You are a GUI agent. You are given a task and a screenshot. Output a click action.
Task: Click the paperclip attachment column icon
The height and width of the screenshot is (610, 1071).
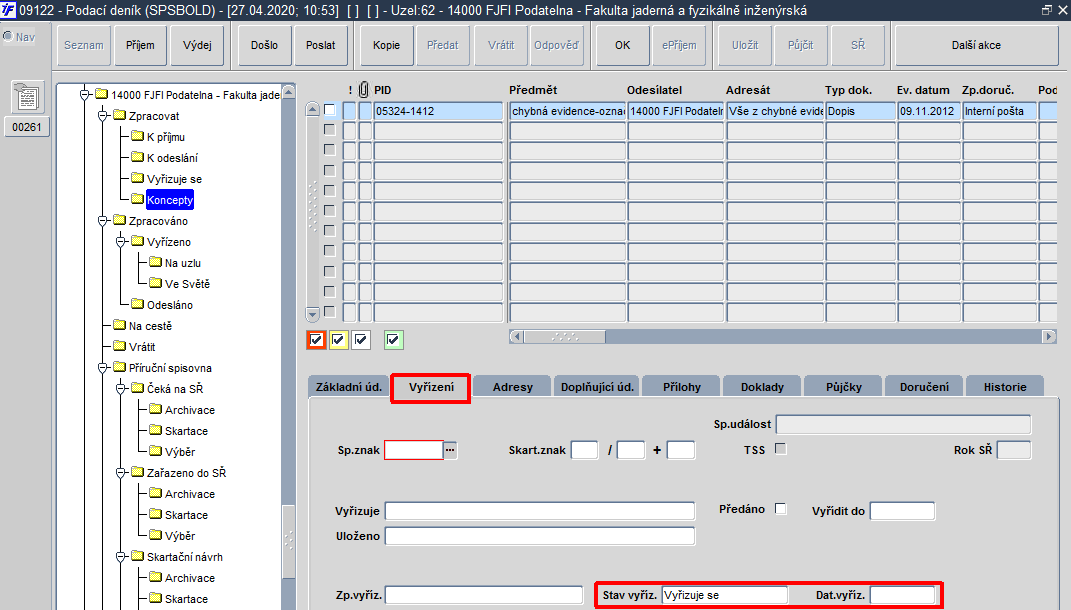pyautogui.click(x=364, y=89)
